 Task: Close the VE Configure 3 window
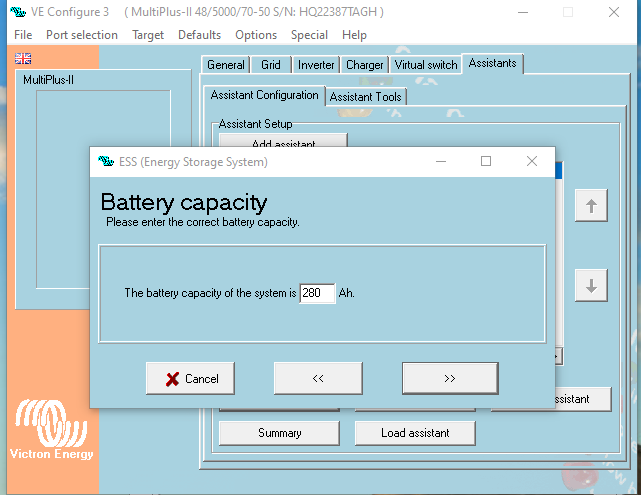coord(614,12)
